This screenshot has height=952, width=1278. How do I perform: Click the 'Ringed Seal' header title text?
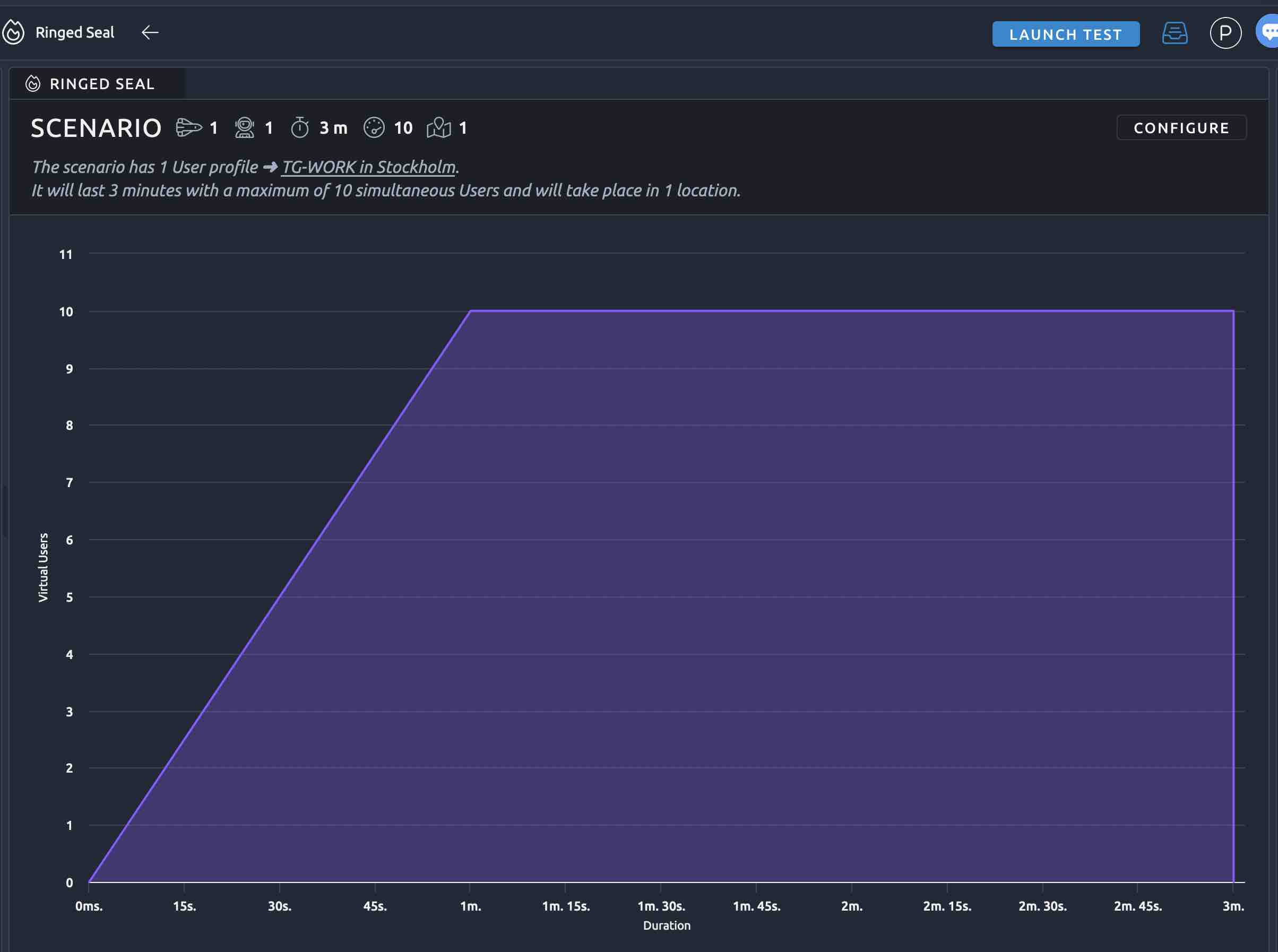tap(75, 32)
